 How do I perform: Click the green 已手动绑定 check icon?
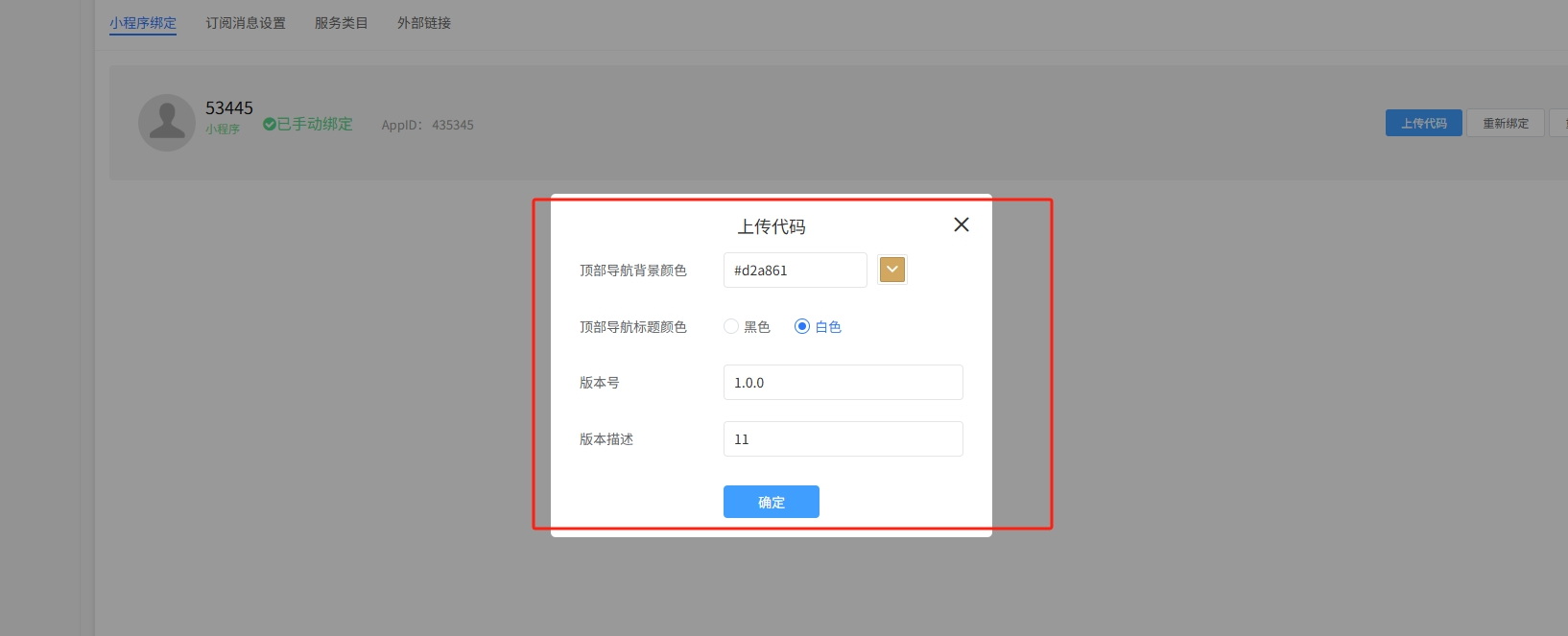coord(270,124)
